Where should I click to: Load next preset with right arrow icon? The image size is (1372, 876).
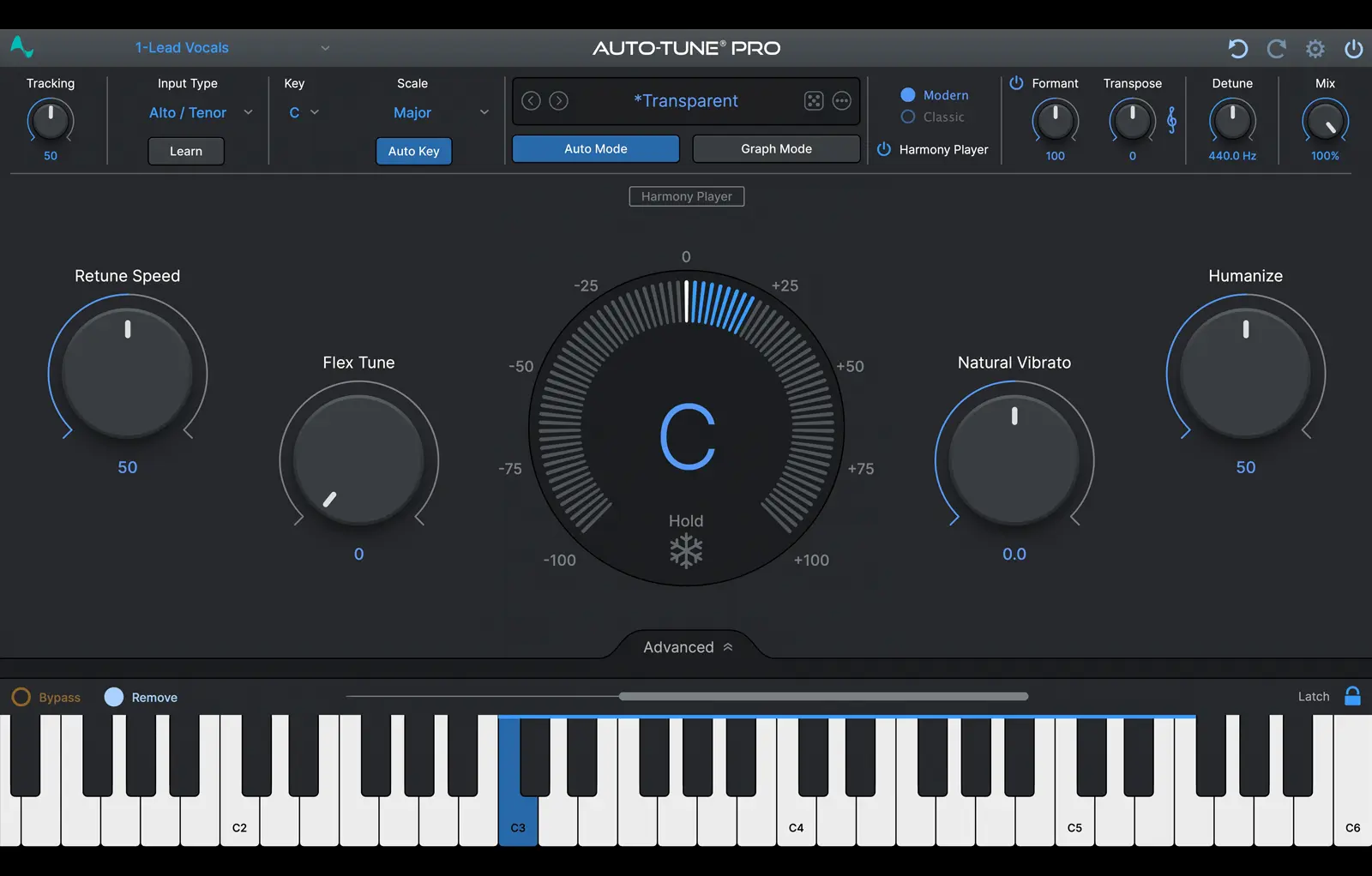tap(558, 101)
